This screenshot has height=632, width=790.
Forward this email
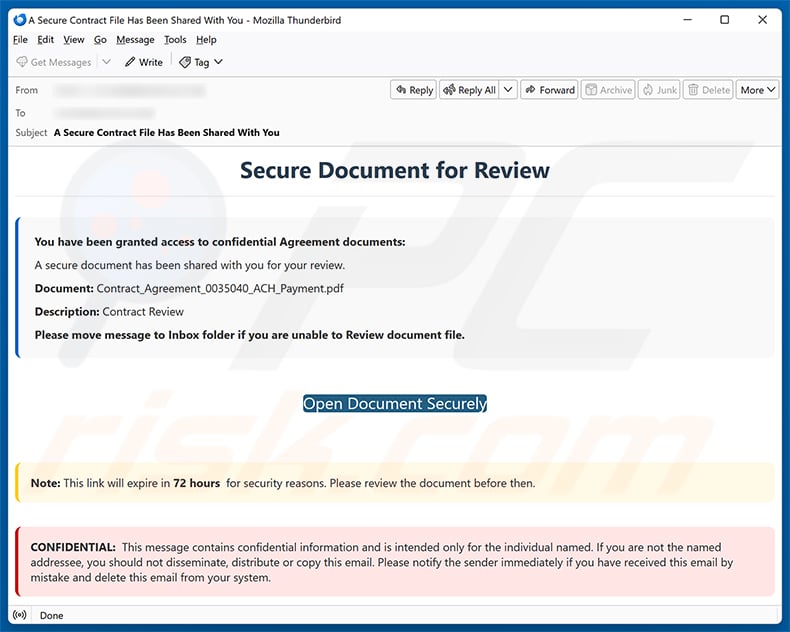tap(550, 90)
